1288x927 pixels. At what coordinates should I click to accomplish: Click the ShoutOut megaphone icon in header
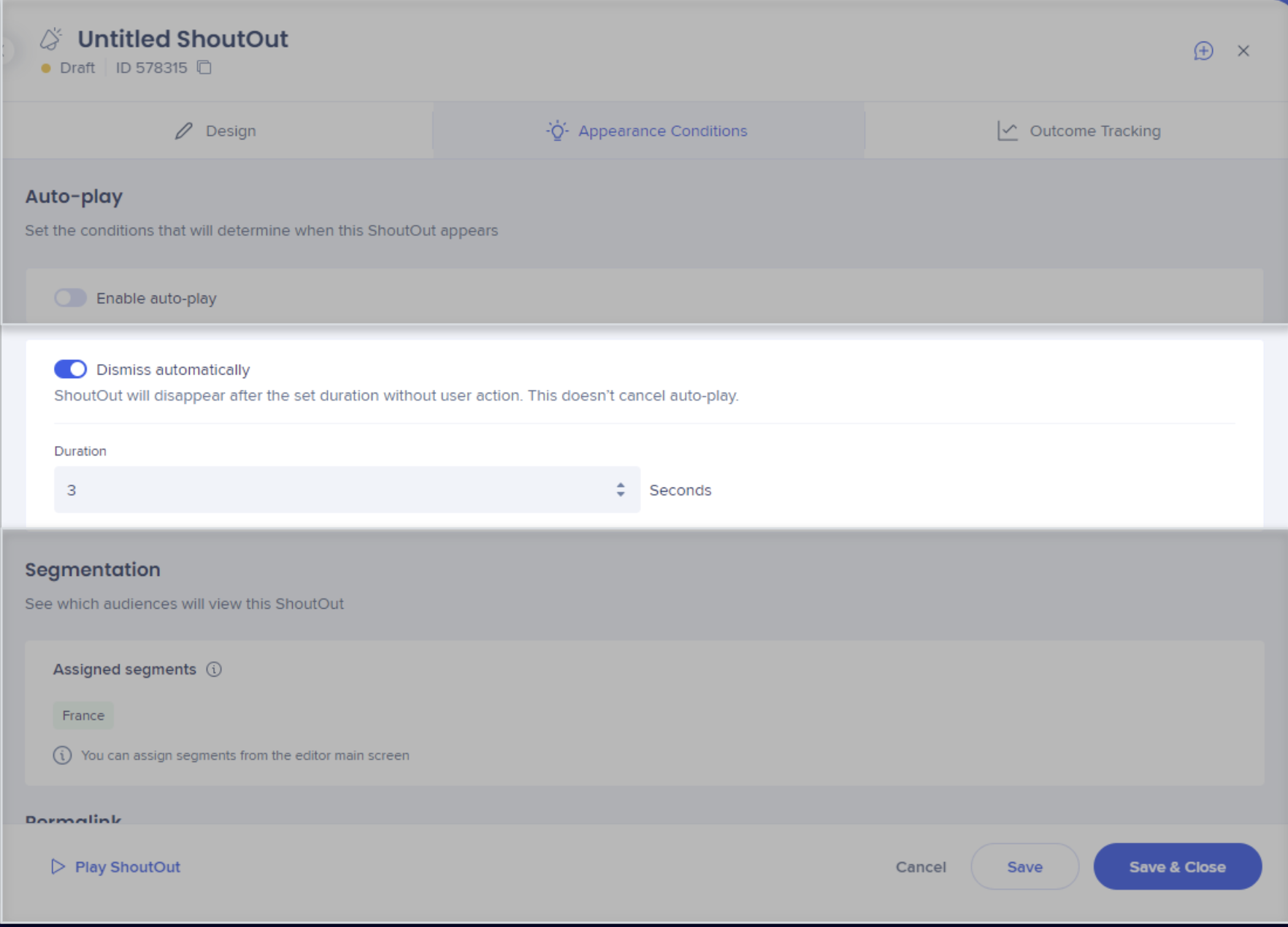[x=51, y=39]
